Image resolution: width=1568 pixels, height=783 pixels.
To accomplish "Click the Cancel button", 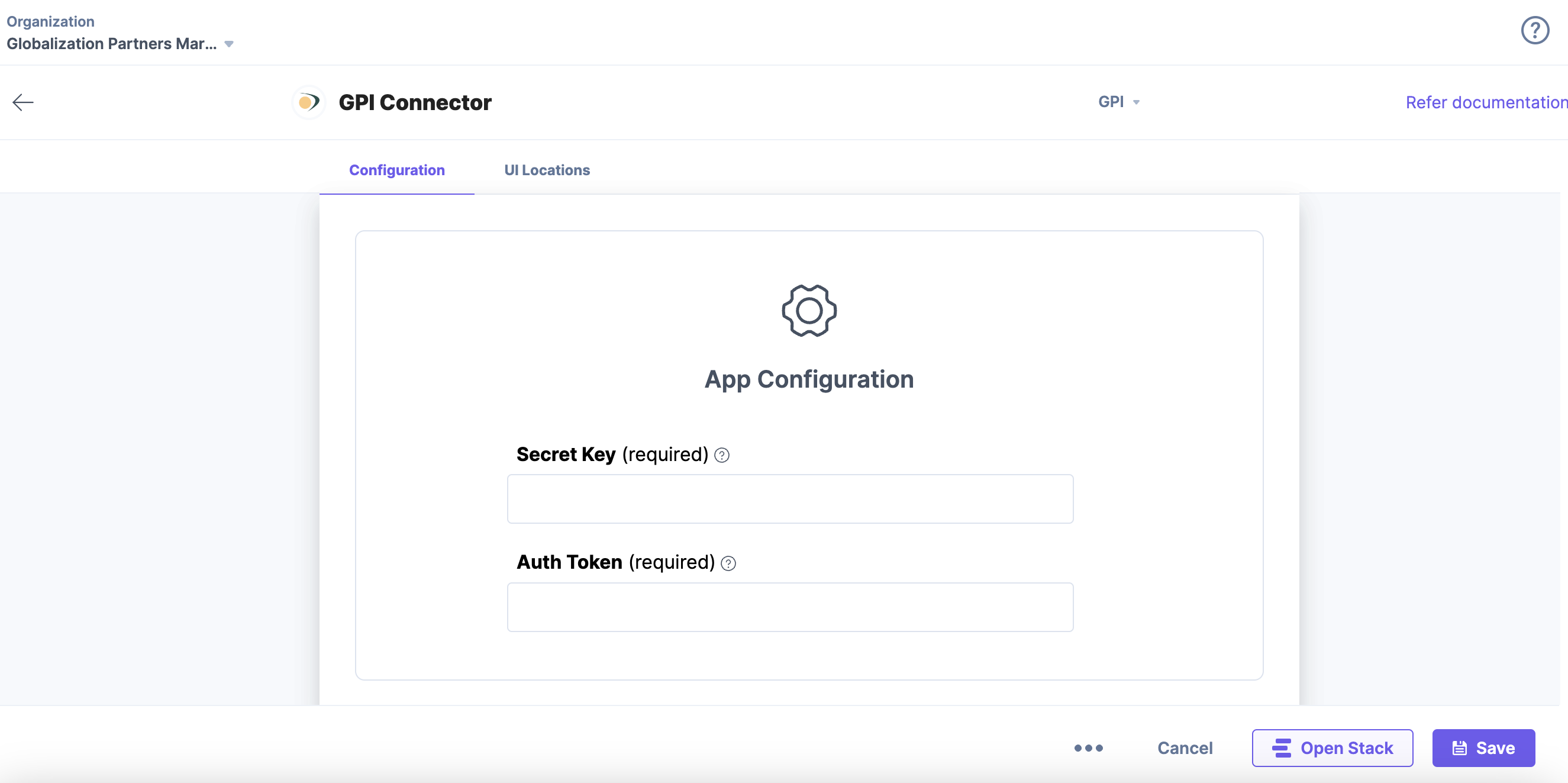I will click(1185, 747).
